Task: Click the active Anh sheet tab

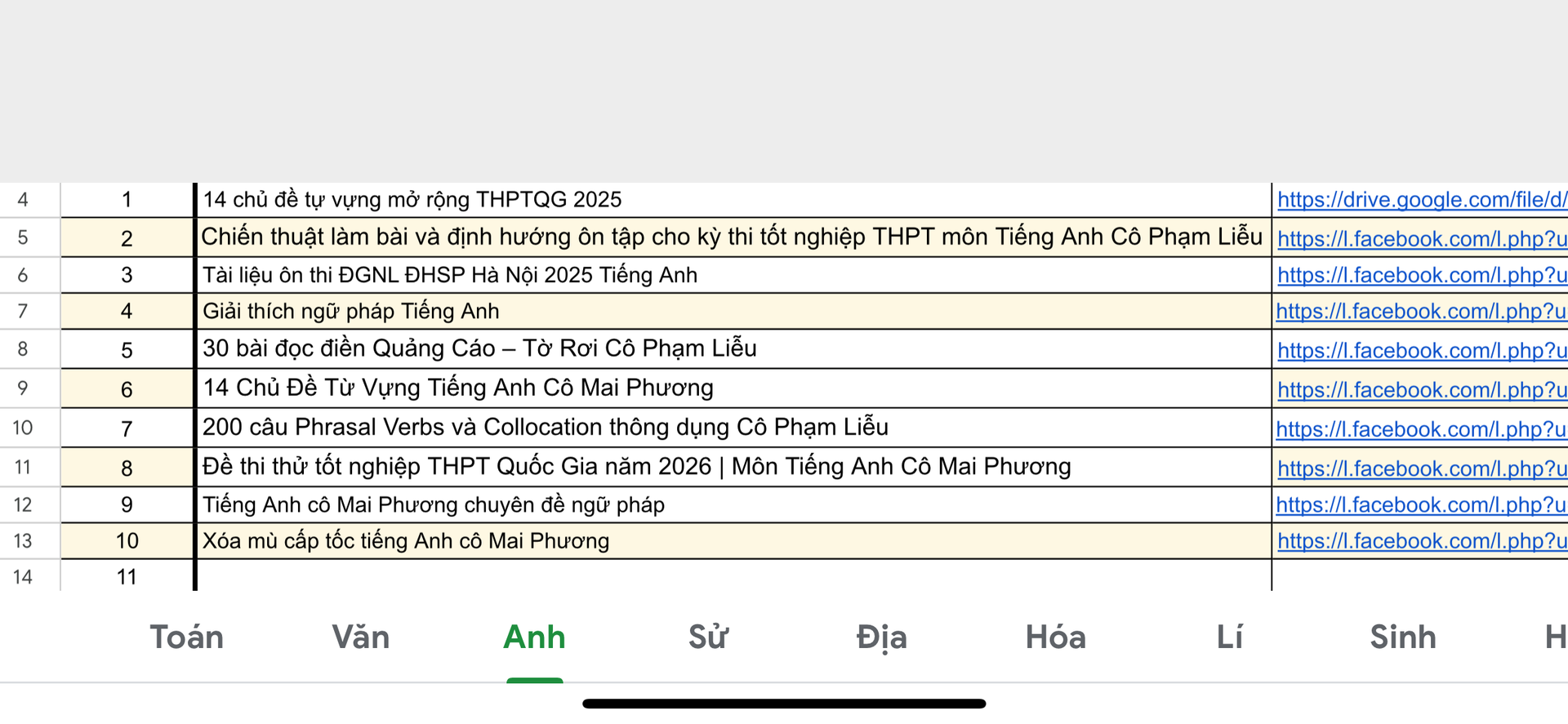Action: tap(534, 637)
